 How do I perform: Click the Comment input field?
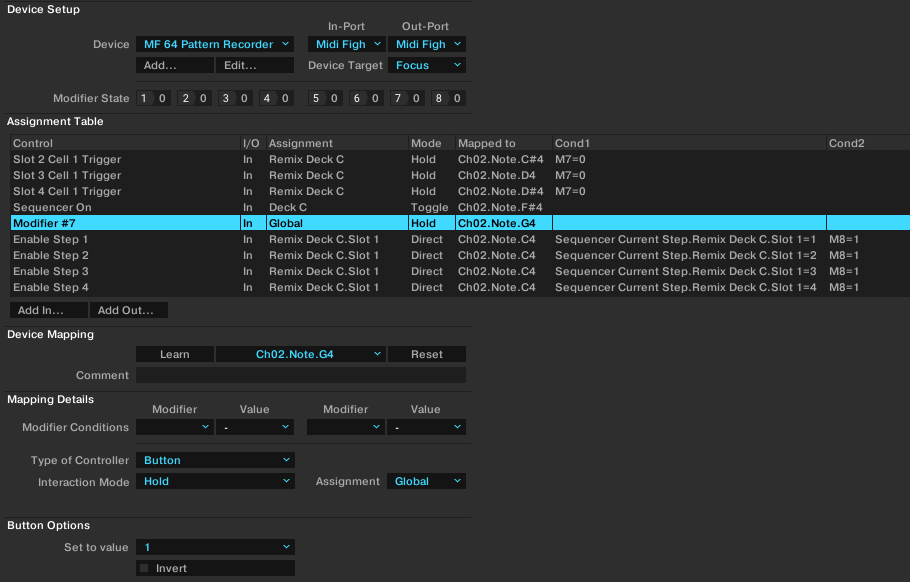tap(301, 375)
